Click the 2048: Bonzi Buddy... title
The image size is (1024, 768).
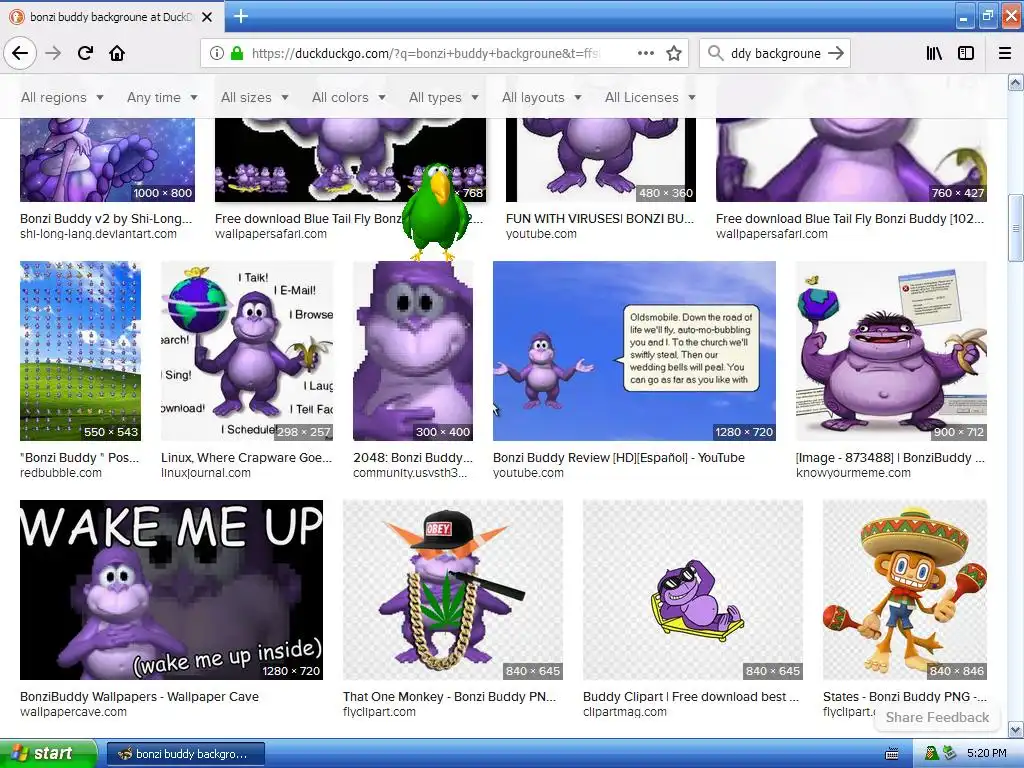(412, 458)
